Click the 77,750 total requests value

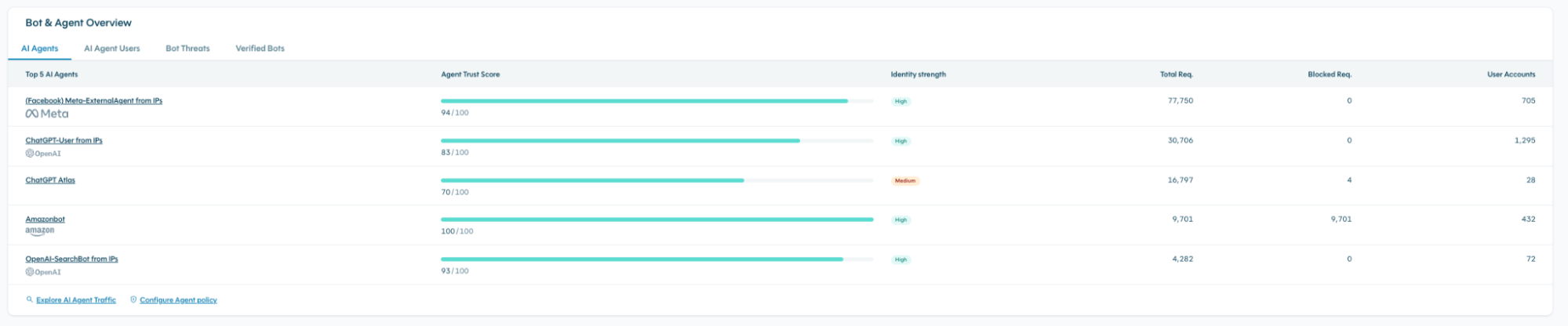tap(1181, 101)
